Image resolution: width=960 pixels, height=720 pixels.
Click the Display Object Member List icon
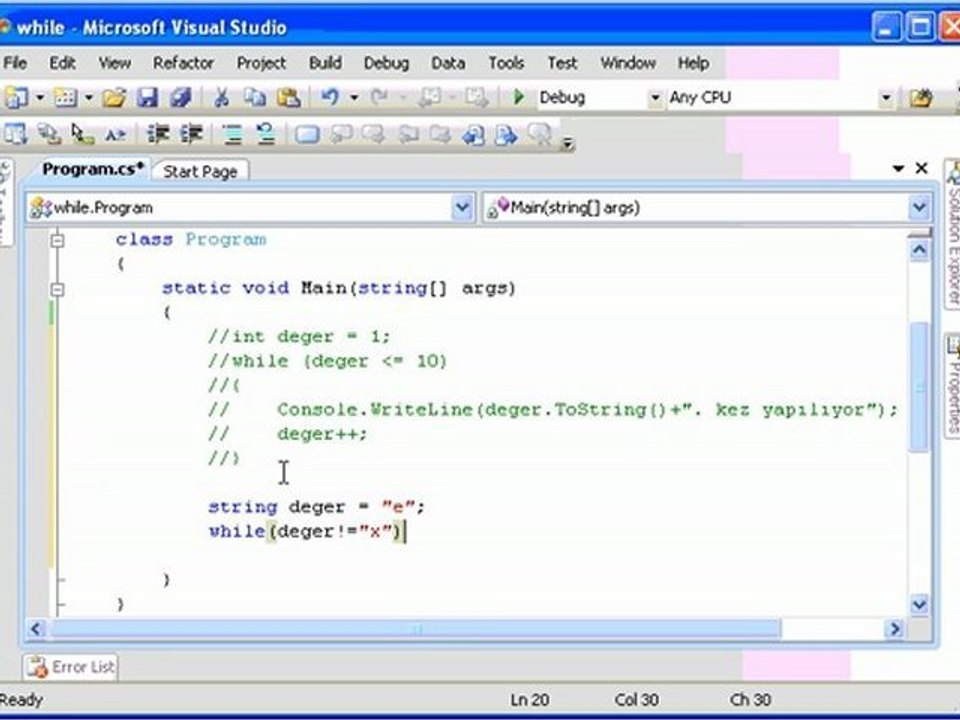[x=16, y=134]
